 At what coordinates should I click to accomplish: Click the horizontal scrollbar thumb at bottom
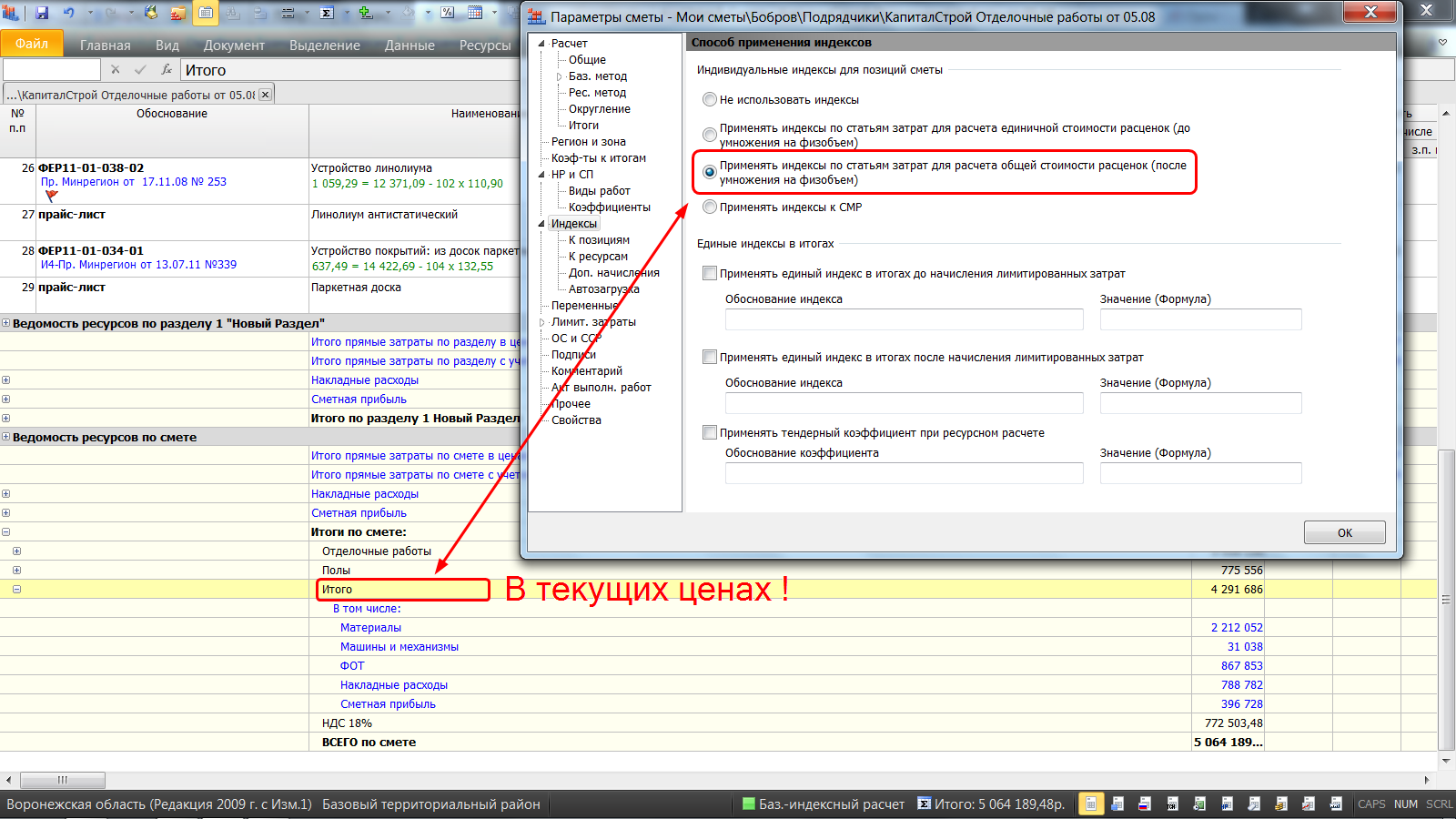(x=63, y=780)
